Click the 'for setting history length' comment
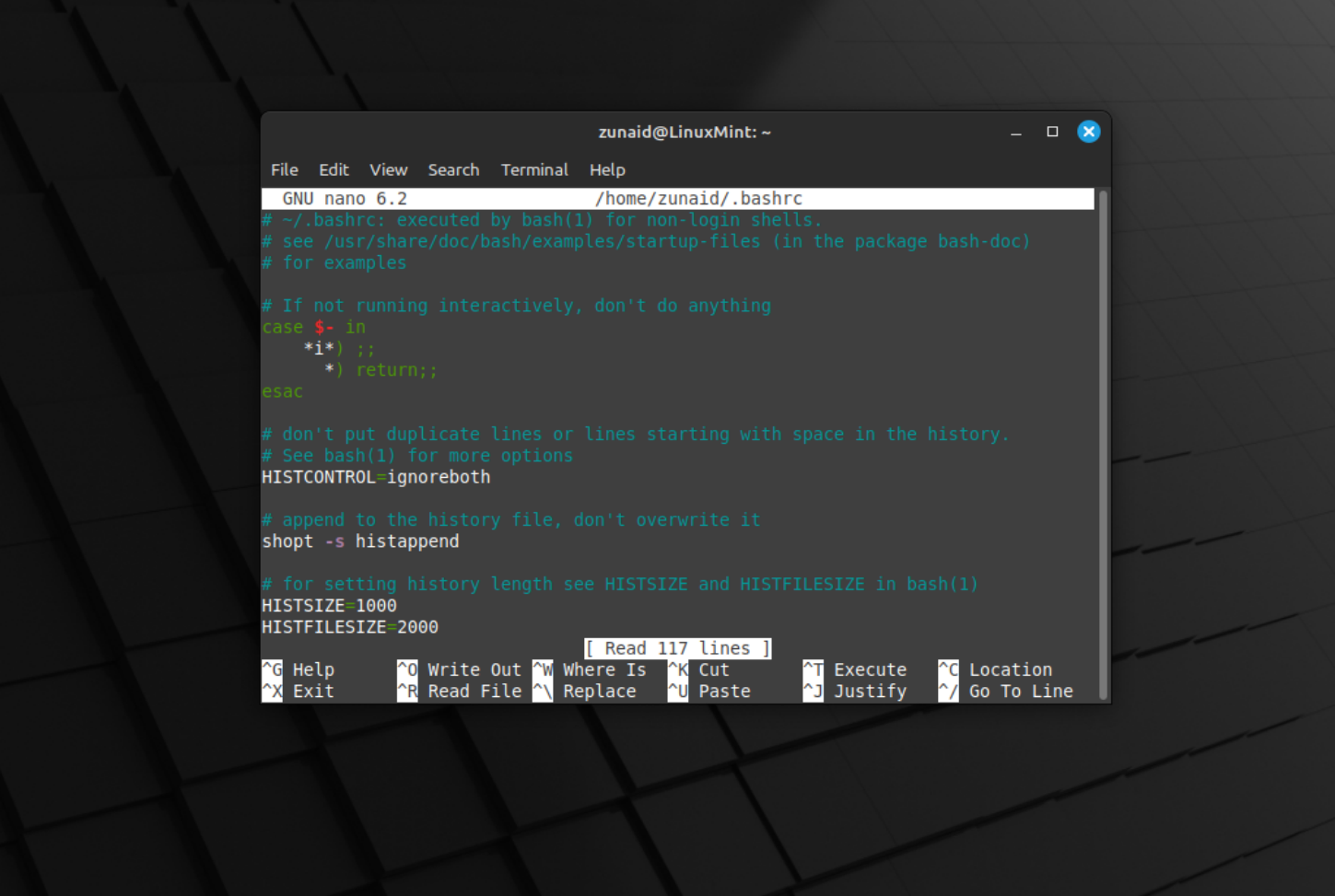This screenshot has width=1335, height=896. point(620,584)
